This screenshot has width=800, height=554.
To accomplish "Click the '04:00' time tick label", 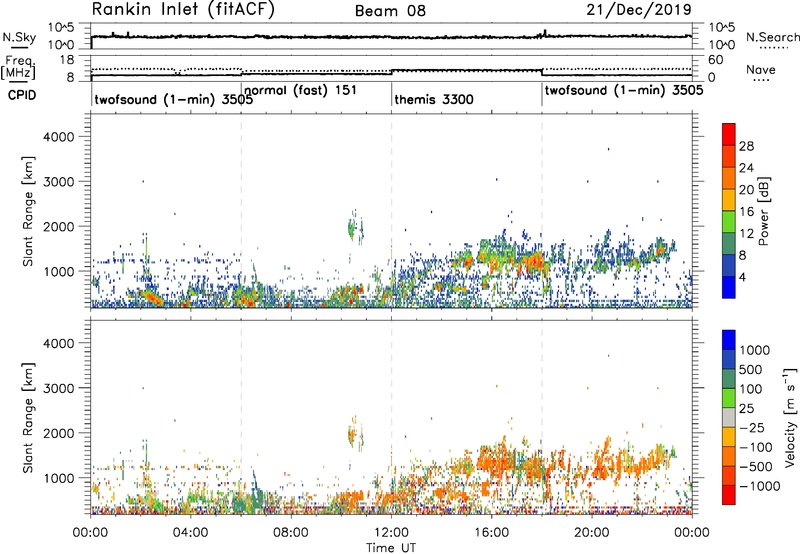I will (191, 533).
